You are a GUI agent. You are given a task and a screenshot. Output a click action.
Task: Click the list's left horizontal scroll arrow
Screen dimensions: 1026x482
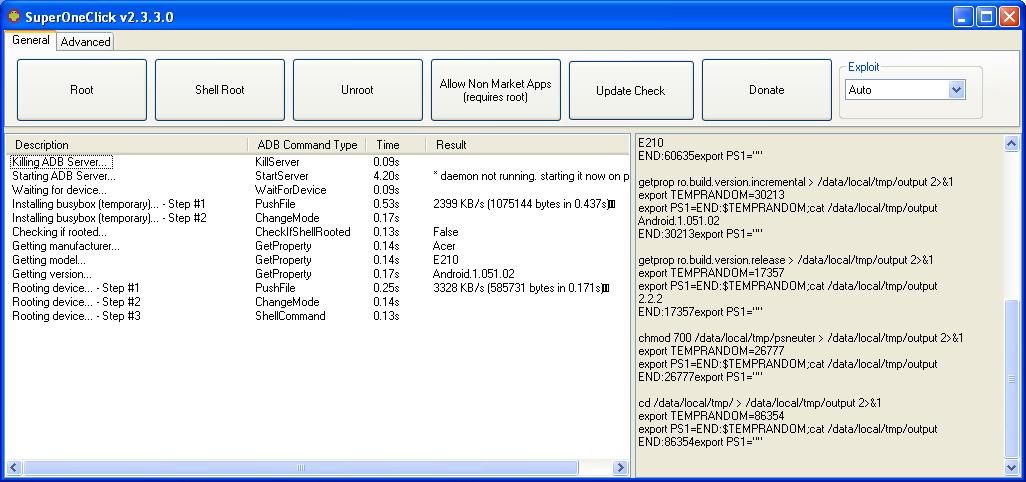(14, 468)
